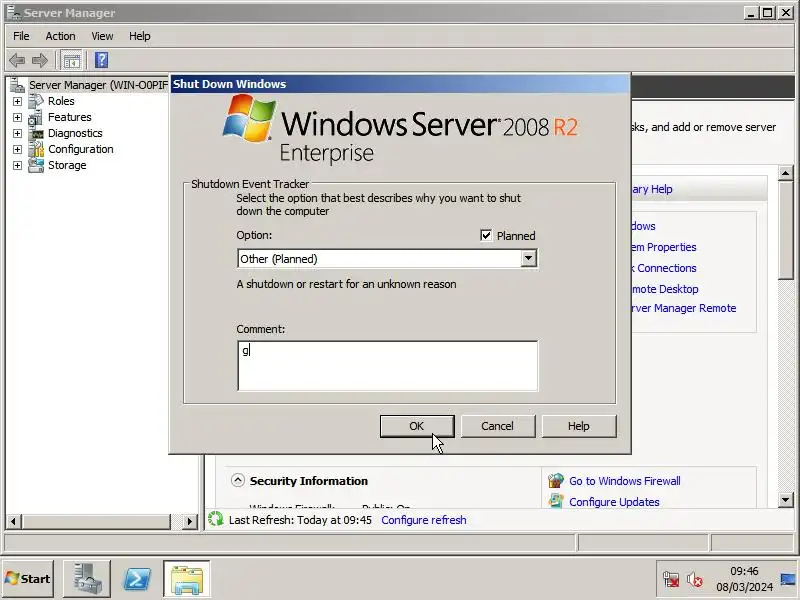This screenshot has height=600, width=800.
Task: Click the Roles icon in tree
Action: [x=36, y=101]
